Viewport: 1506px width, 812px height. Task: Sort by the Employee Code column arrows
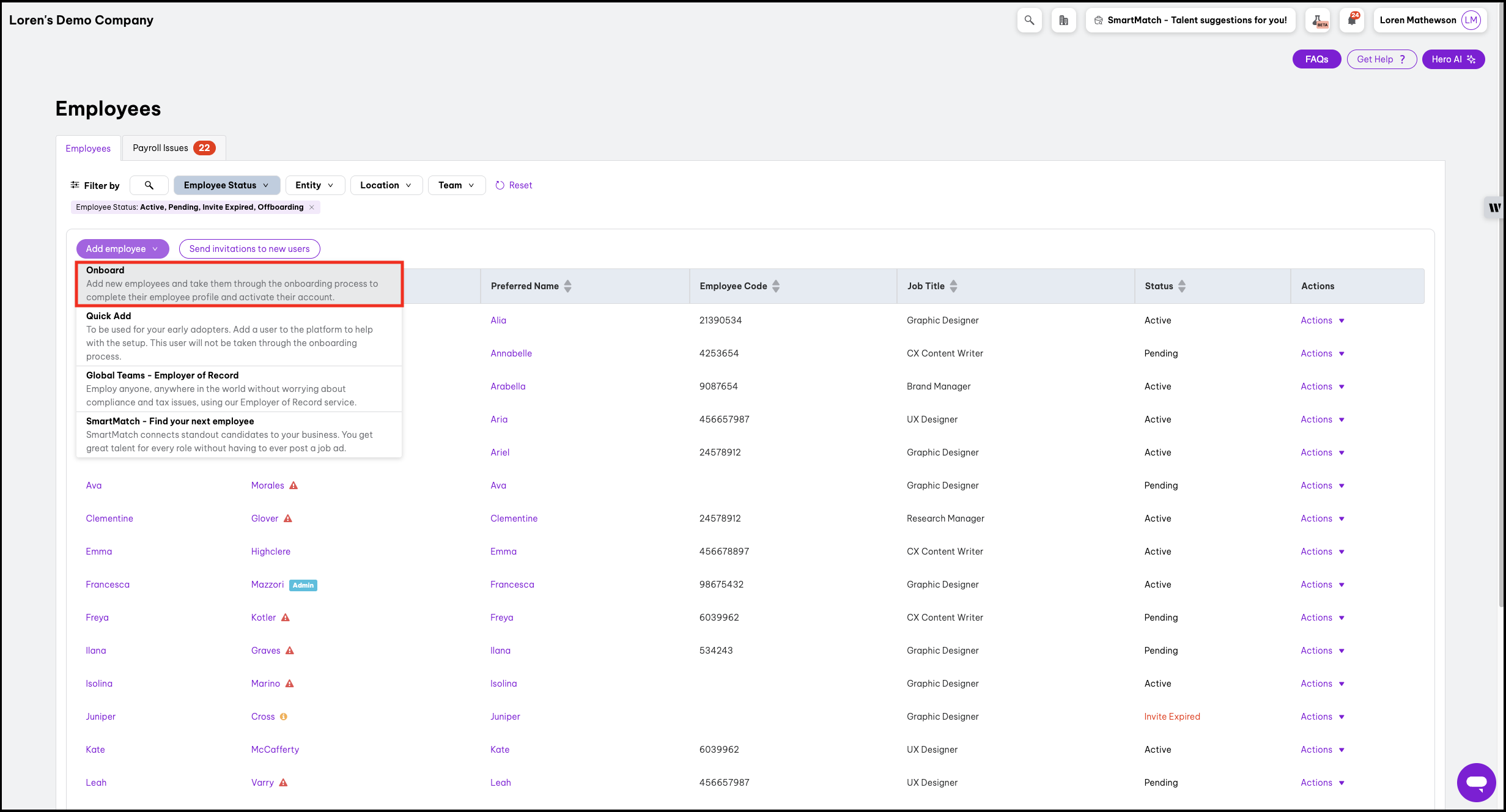coord(776,286)
